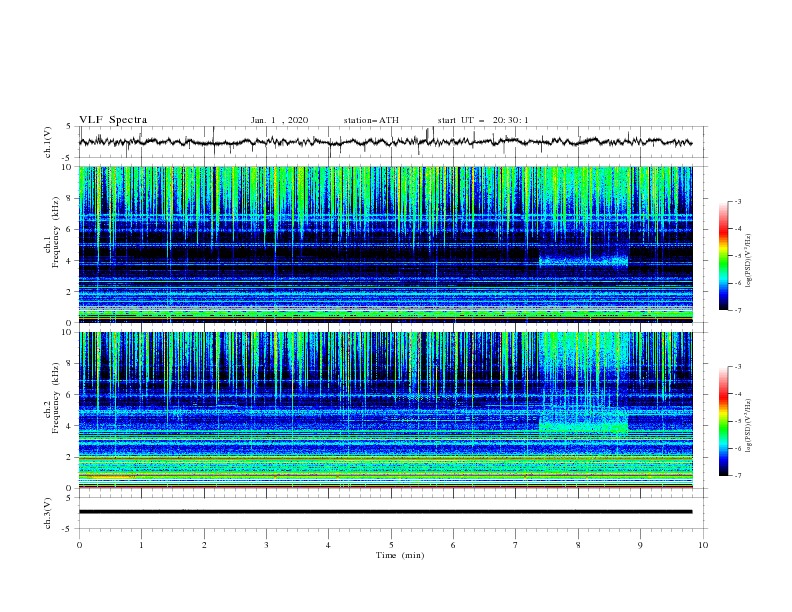Viewport: 792px width, 612px height.
Task: Click time axis tick label "9"
Action: pyautogui.click(x=640, y=545)
